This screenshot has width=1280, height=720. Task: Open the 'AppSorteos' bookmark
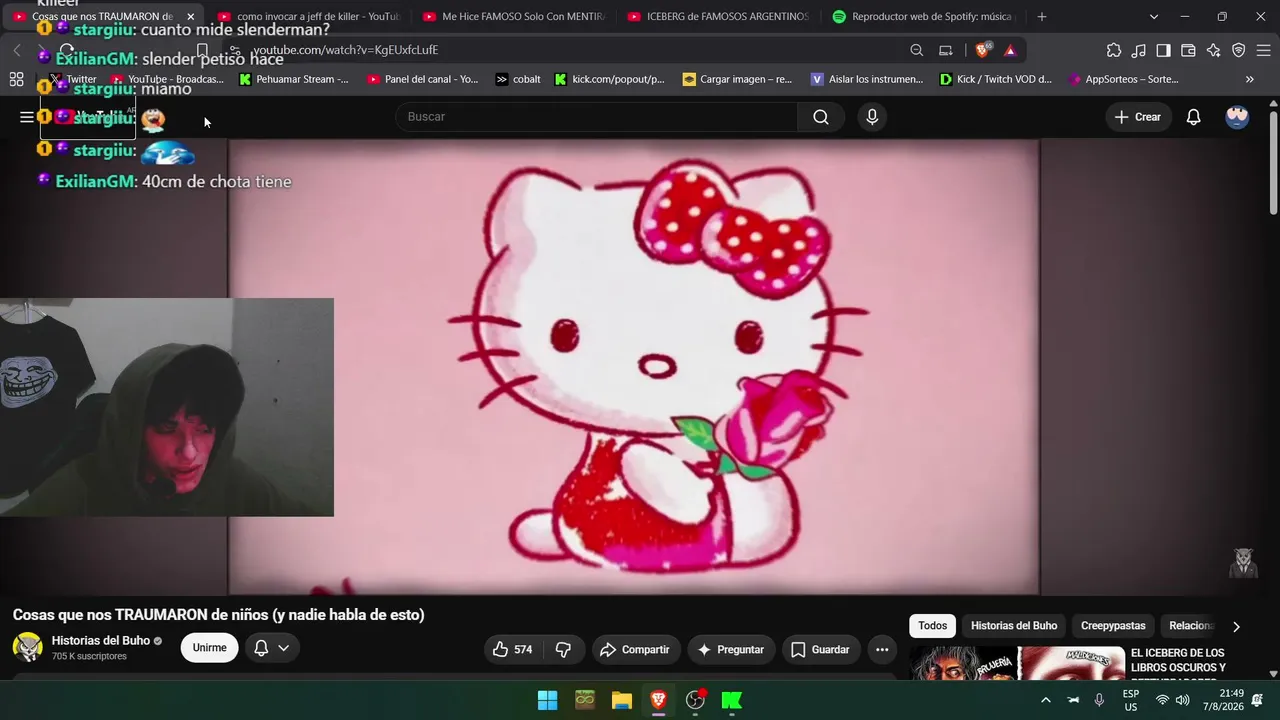[1124, 79]
